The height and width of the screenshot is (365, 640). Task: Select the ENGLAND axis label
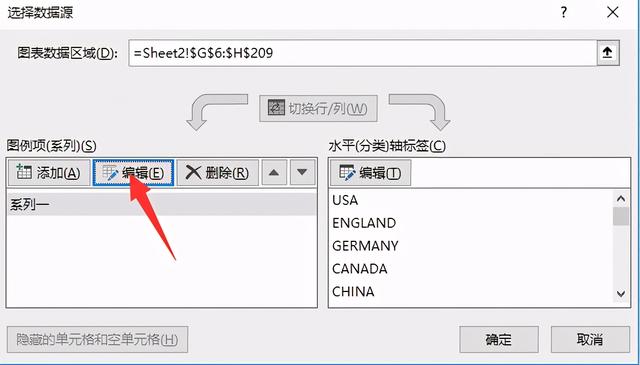(364, 223)
